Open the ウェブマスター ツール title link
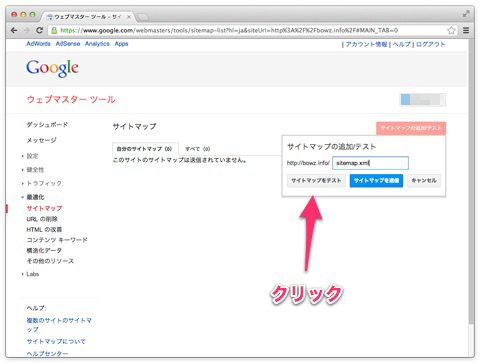Viewport: 480px width, 363px height. (71, 99)
